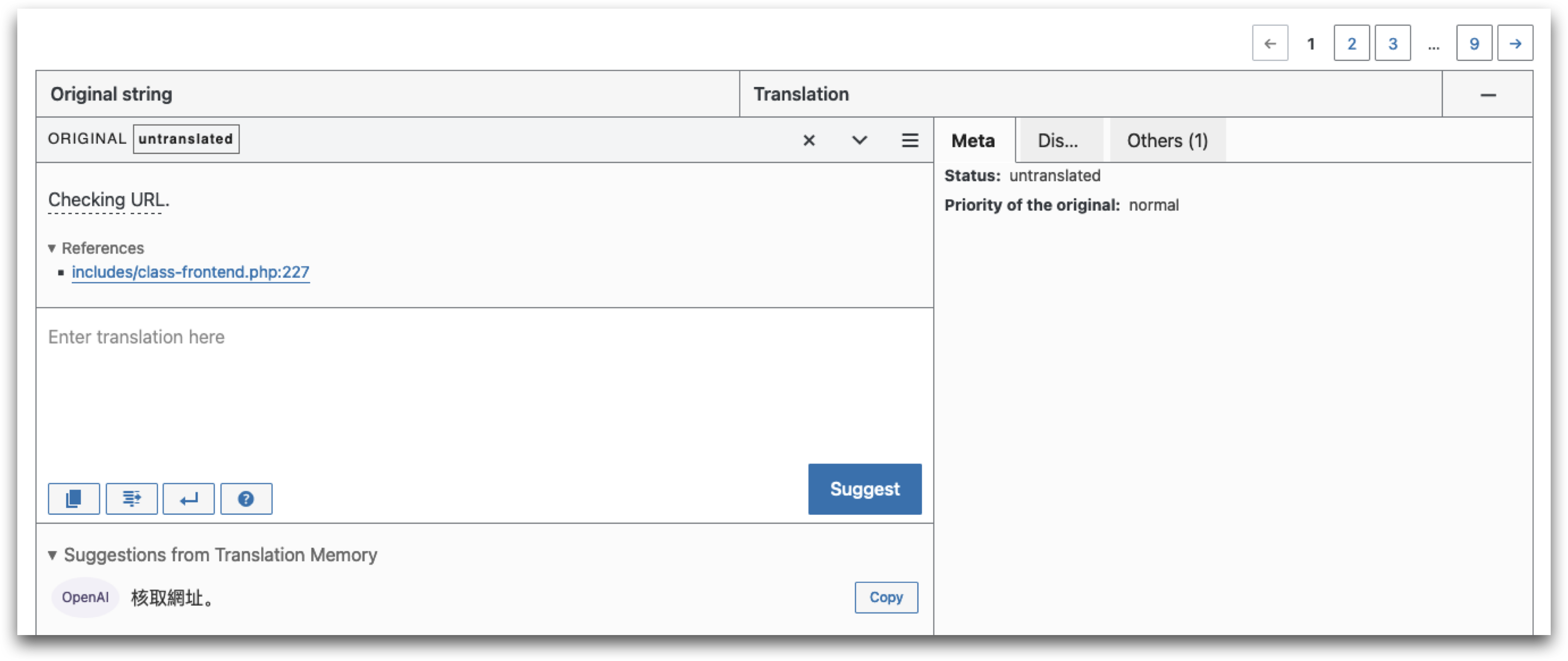The image size is (1568, 661).
Task: Click the text alignment icon
Action: tap(132, 498)
